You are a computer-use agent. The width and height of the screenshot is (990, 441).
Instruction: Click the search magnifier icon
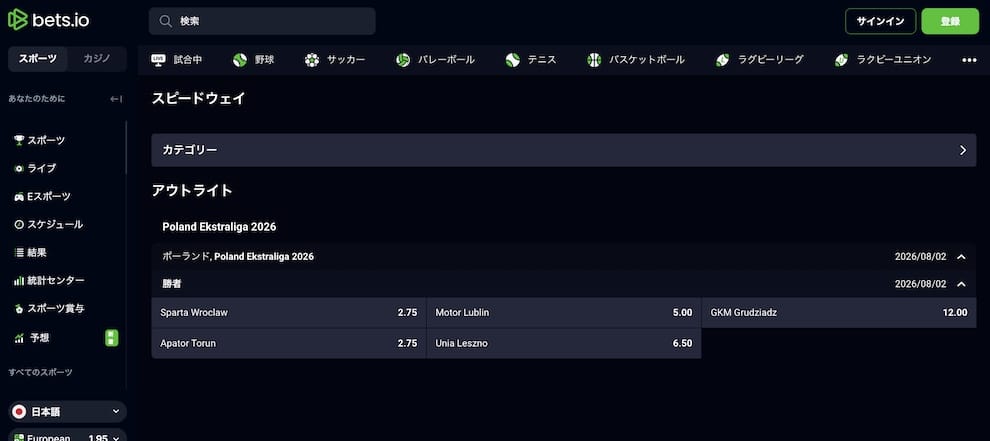point(165,21)
